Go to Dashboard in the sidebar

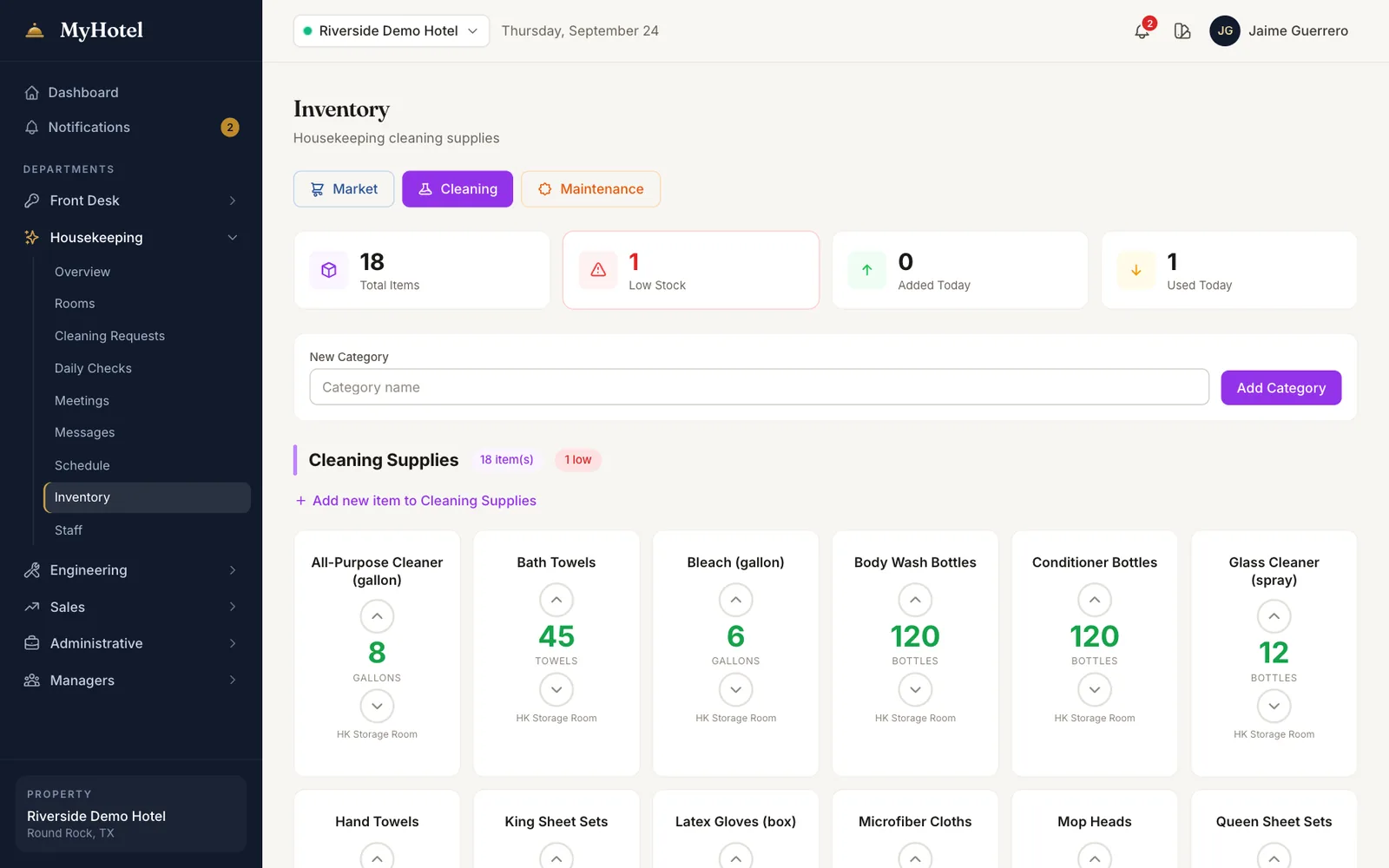click(x=130, y=93)
